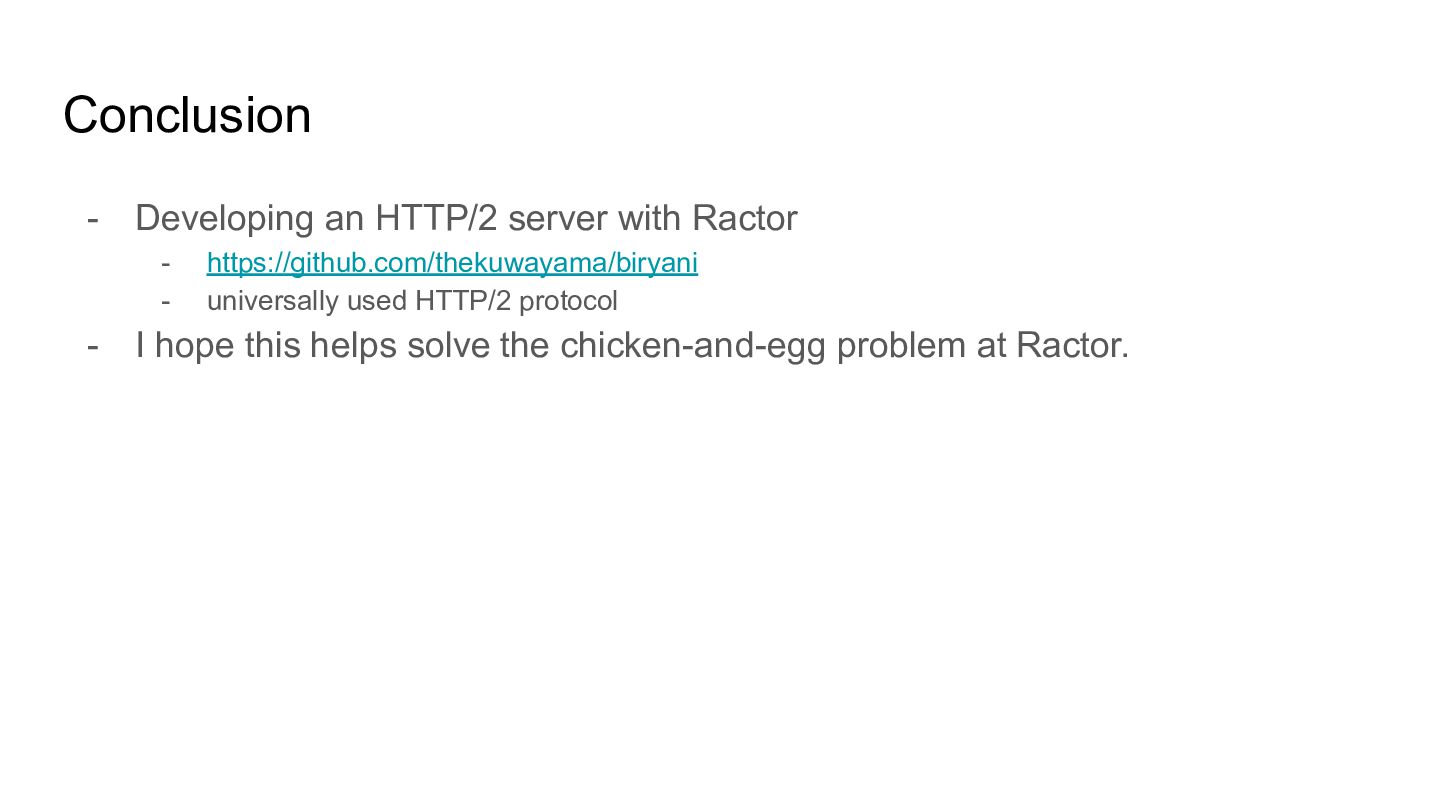Click the word 'universally' in the sub-bullet
The image size is (1440, 810).
point(272,302)
